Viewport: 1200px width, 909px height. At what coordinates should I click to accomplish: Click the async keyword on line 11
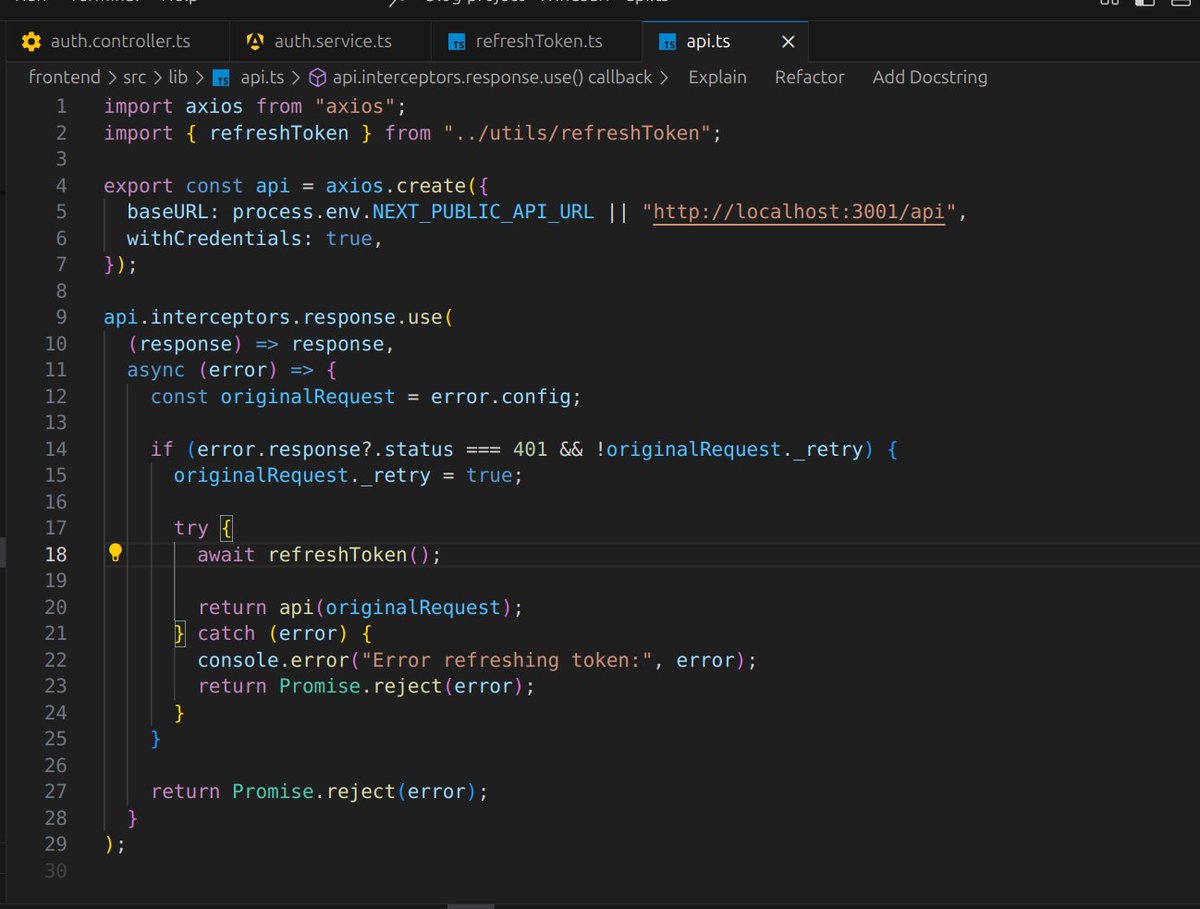[x=156, y=370]
